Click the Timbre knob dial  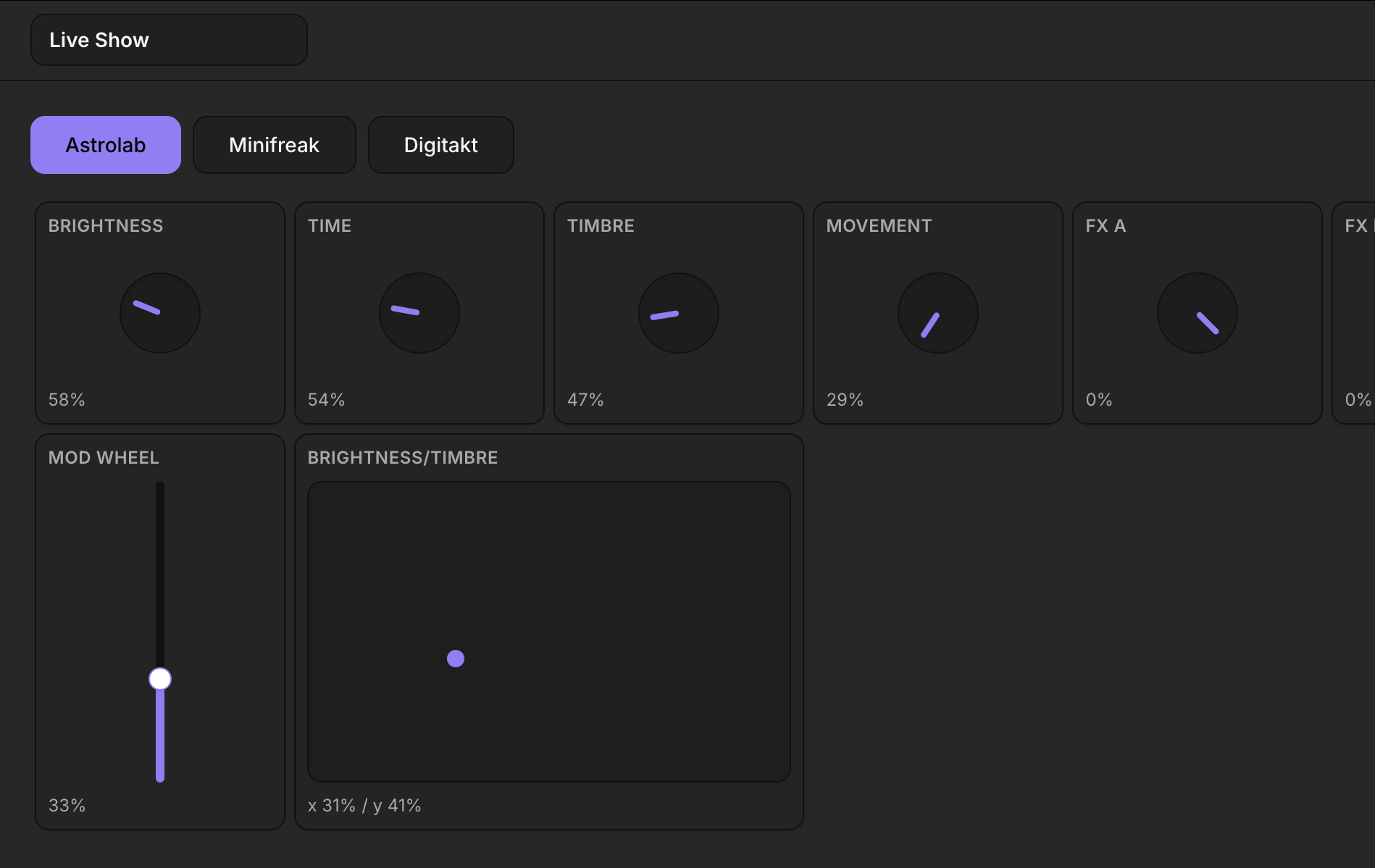679,313
